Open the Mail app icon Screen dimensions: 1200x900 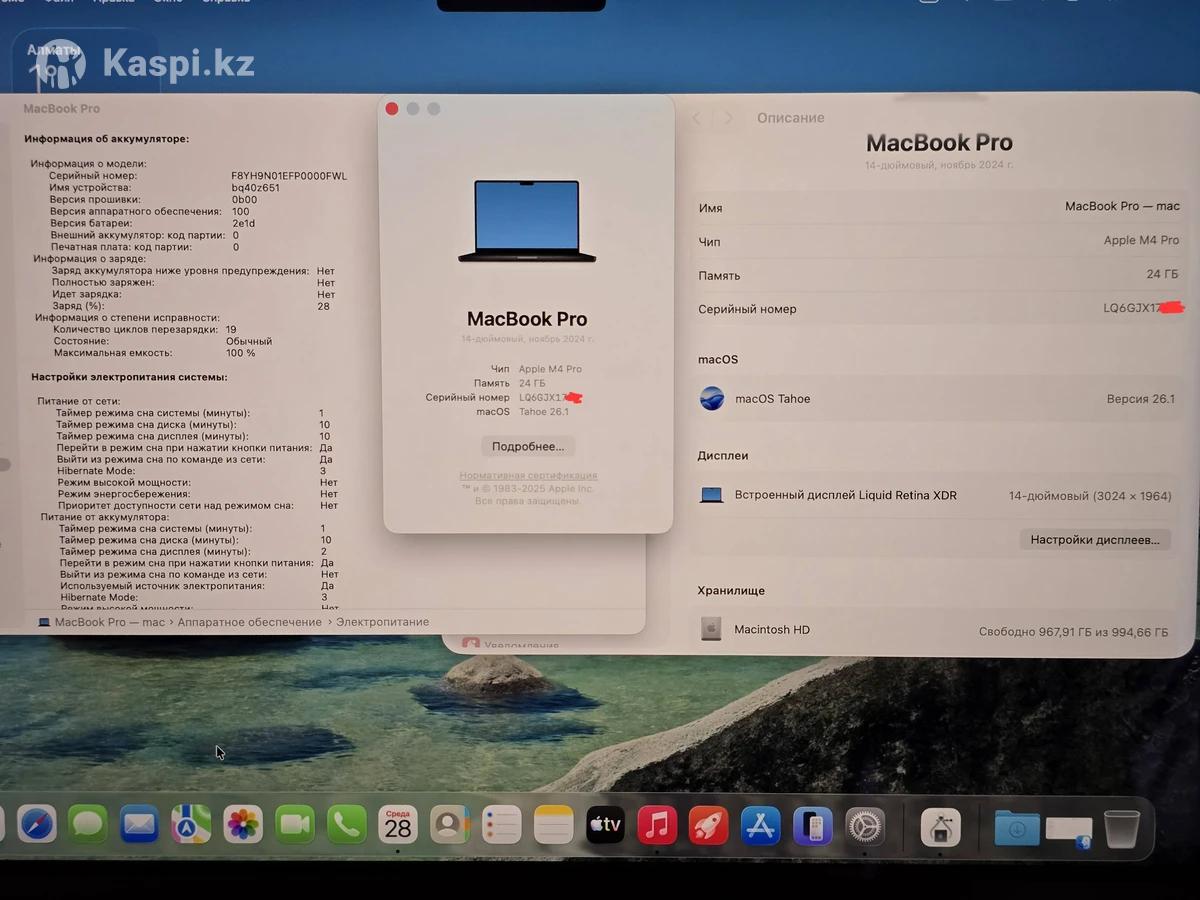coord(139,825)
